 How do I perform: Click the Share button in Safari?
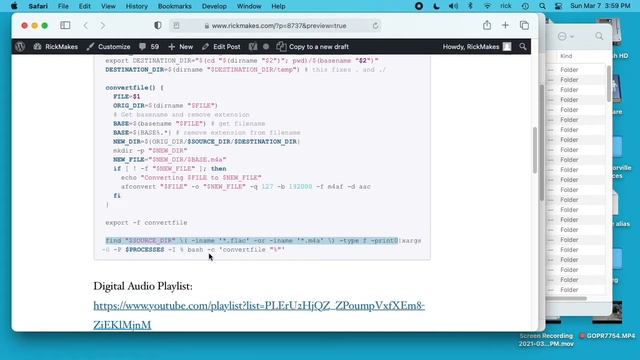(487, 25)
